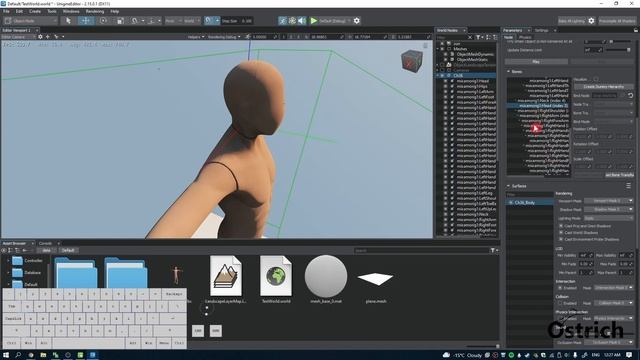Open Edit menu
This screenshot has height=360, width=640.
19,11
